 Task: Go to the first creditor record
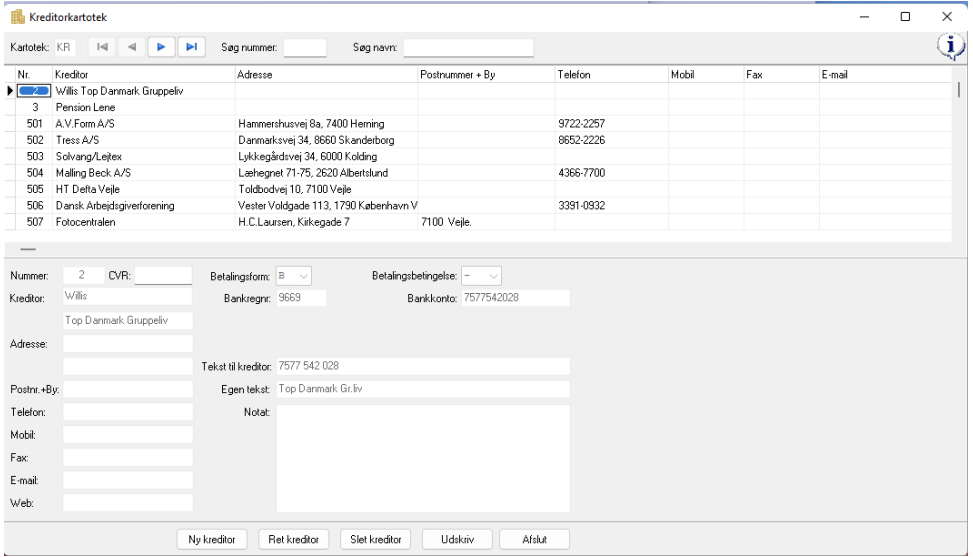tap(102, 47)
